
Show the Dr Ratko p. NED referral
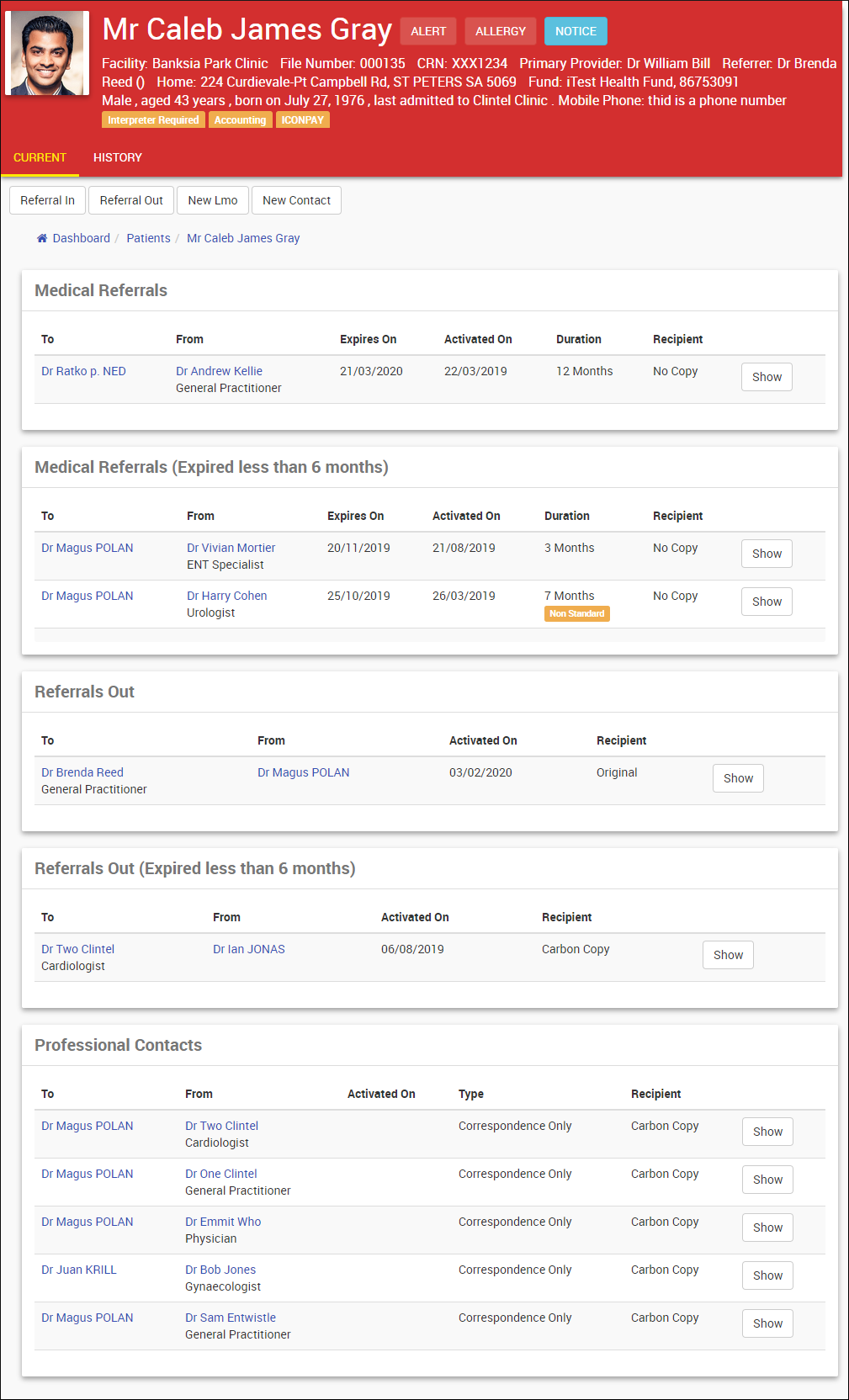click(x=767, y=377)
